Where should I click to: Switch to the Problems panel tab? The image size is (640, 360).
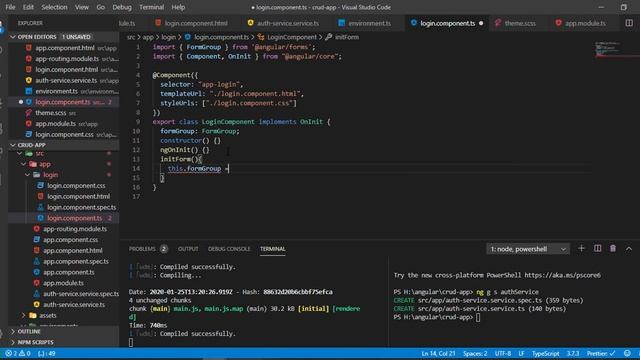point(142,249)
